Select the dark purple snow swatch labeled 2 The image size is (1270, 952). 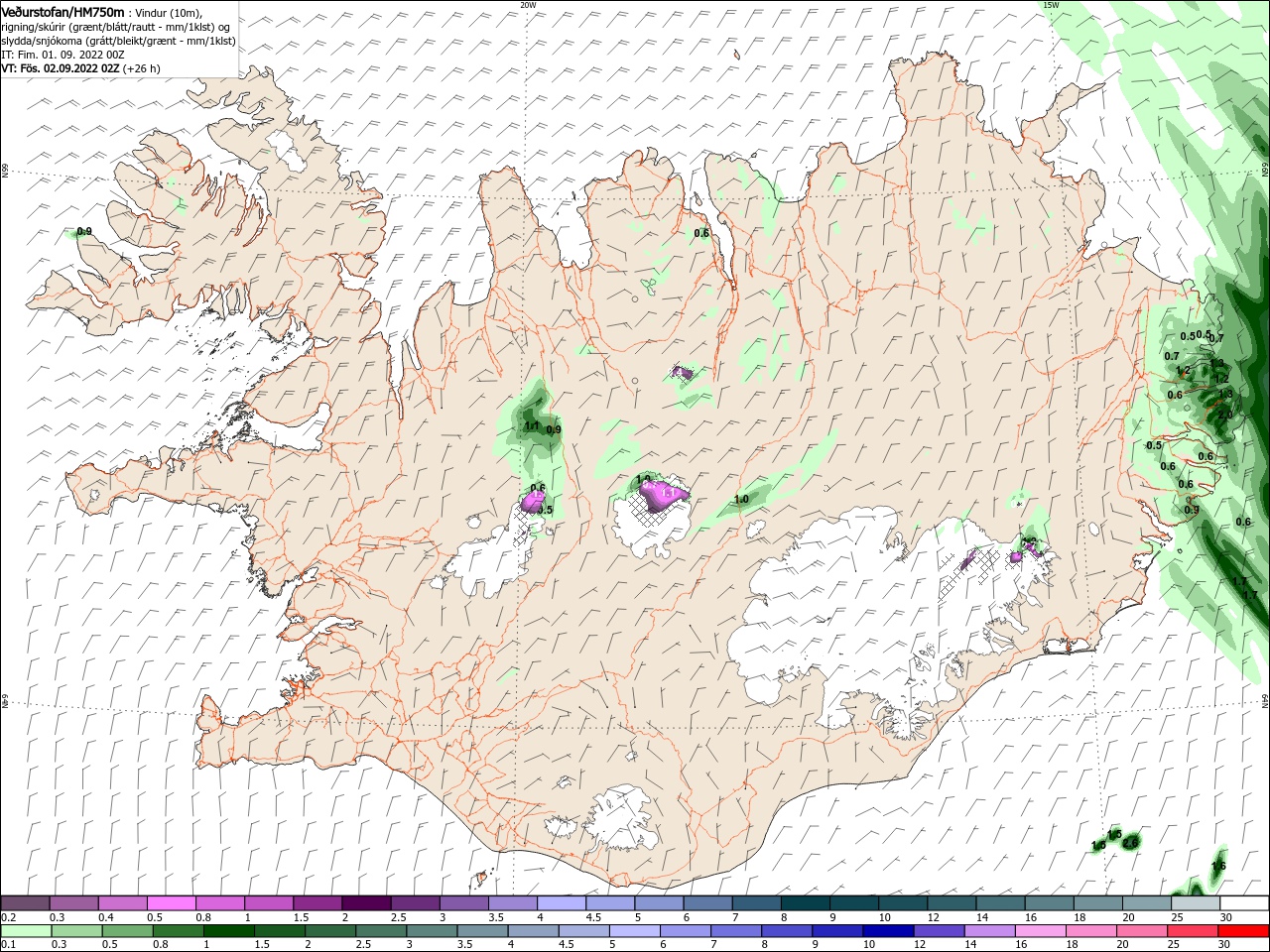click(x=366, y=902)
